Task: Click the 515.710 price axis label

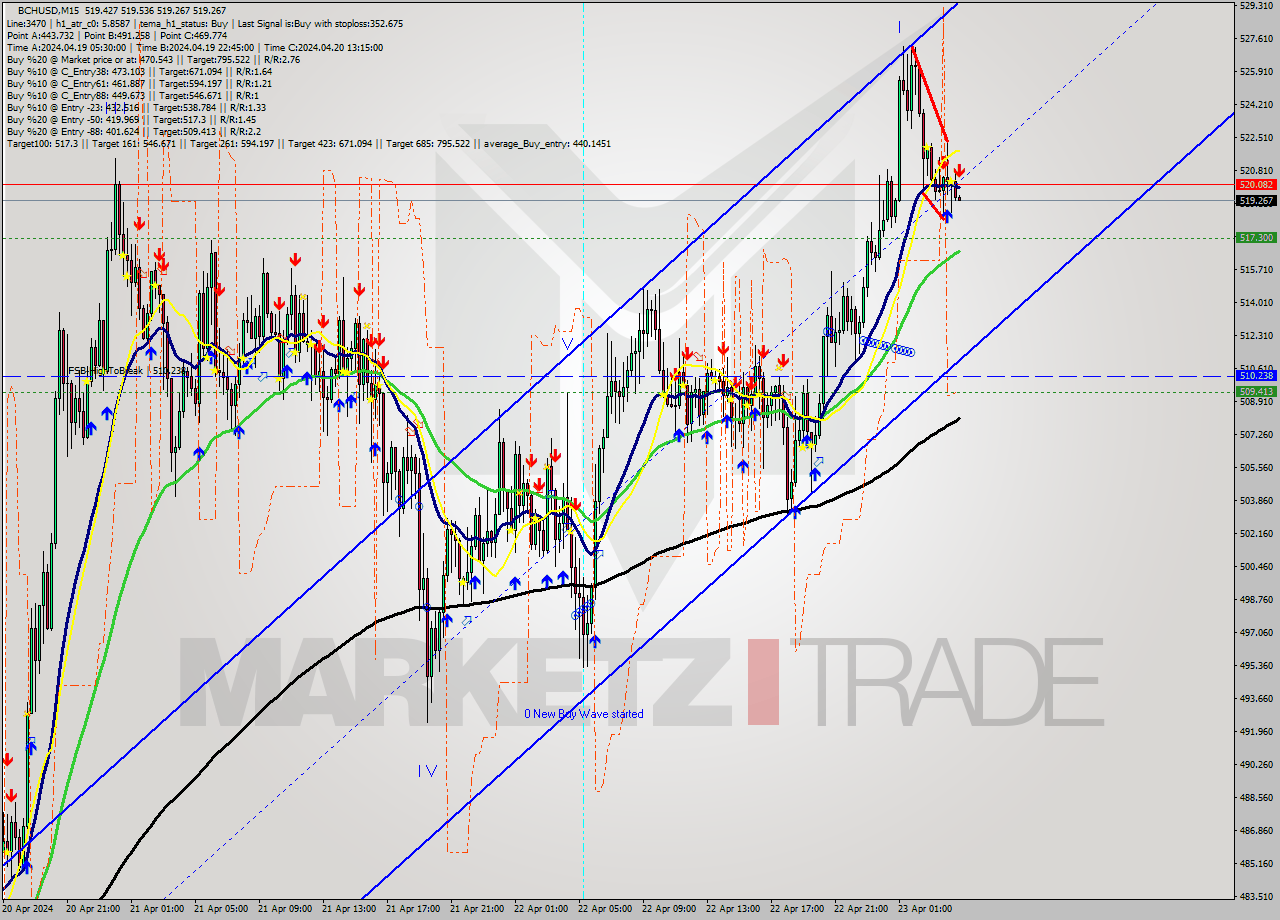Action: click(x=1256, y=269)
